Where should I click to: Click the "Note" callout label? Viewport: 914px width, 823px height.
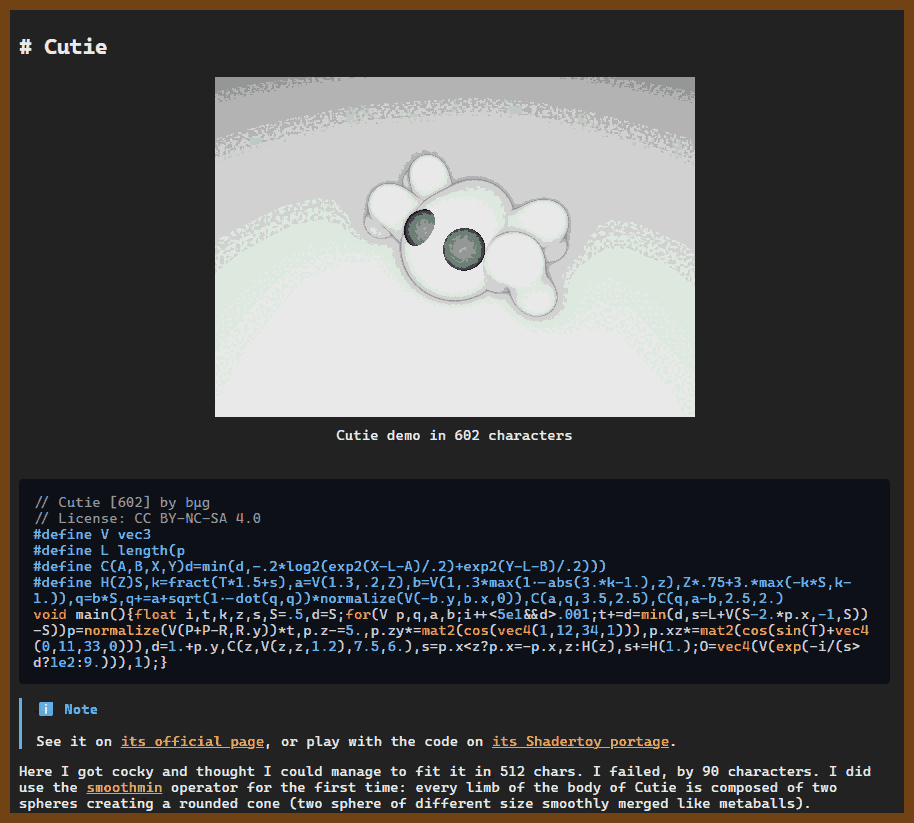tap(81, 709)
